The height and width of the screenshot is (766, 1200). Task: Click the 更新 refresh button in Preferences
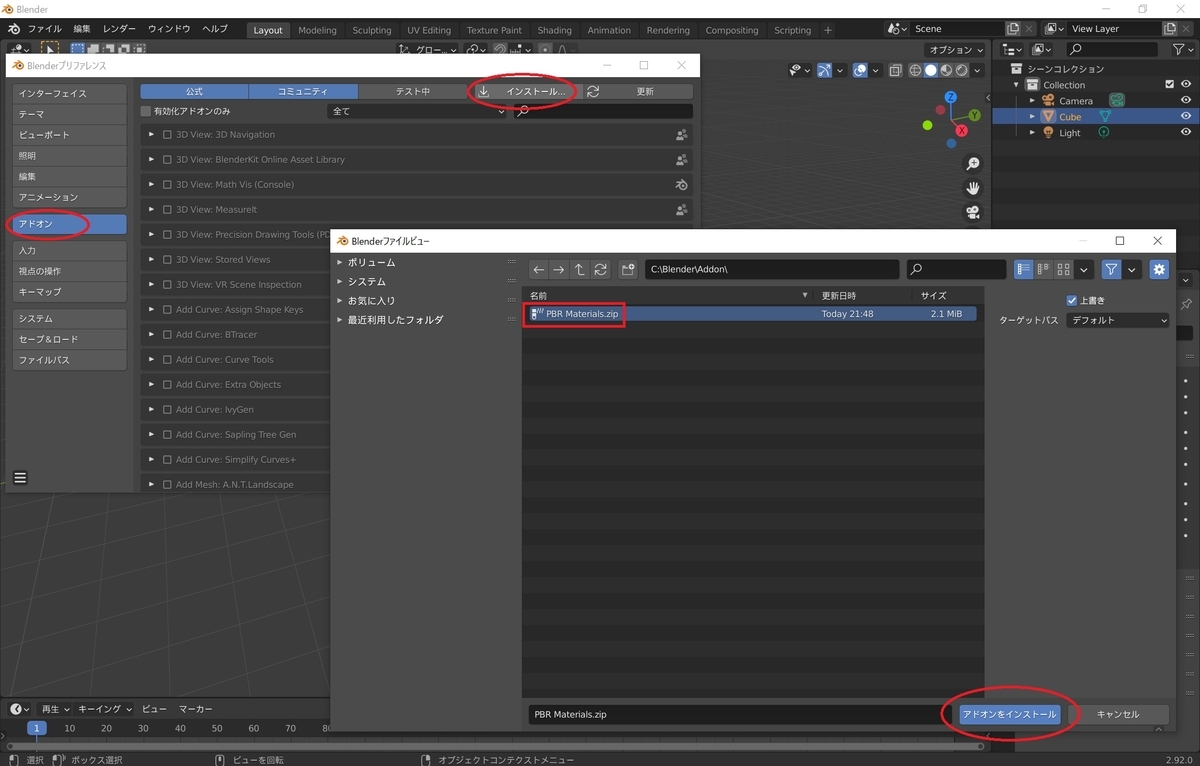(637, 91)
